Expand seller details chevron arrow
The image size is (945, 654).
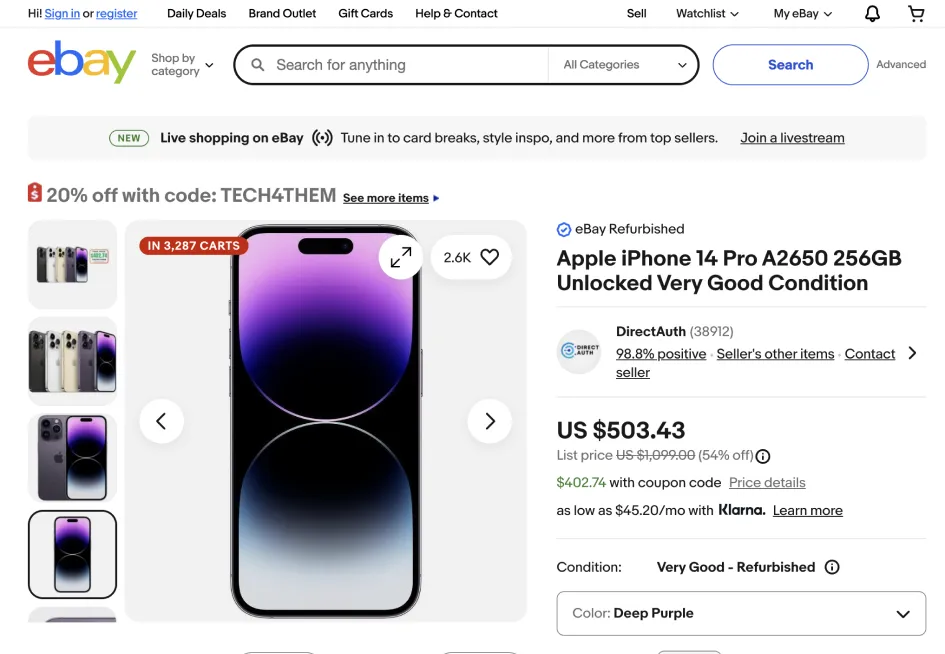tap(912, 353)
